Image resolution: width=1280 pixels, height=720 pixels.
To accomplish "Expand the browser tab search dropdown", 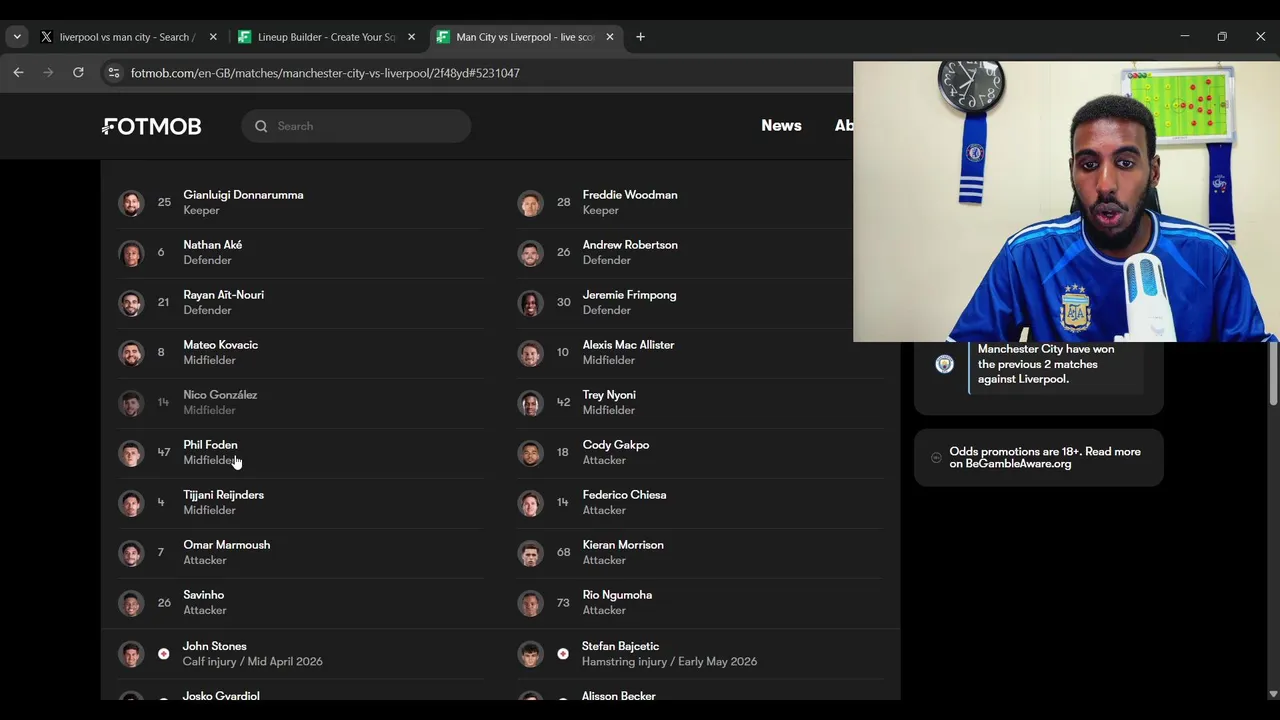I will 17,37.
